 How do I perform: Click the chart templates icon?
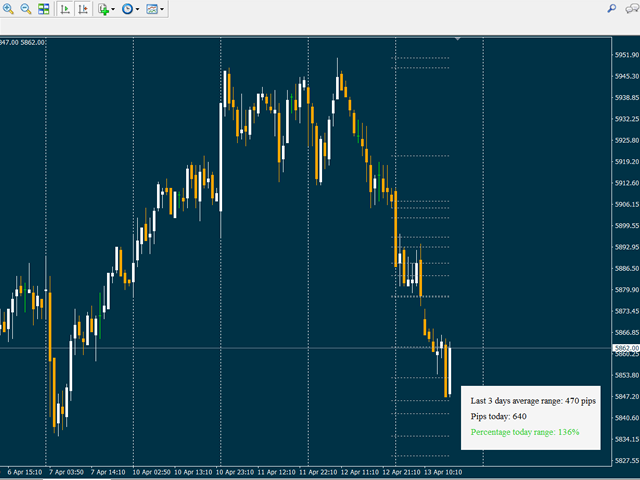click(151, 9)
